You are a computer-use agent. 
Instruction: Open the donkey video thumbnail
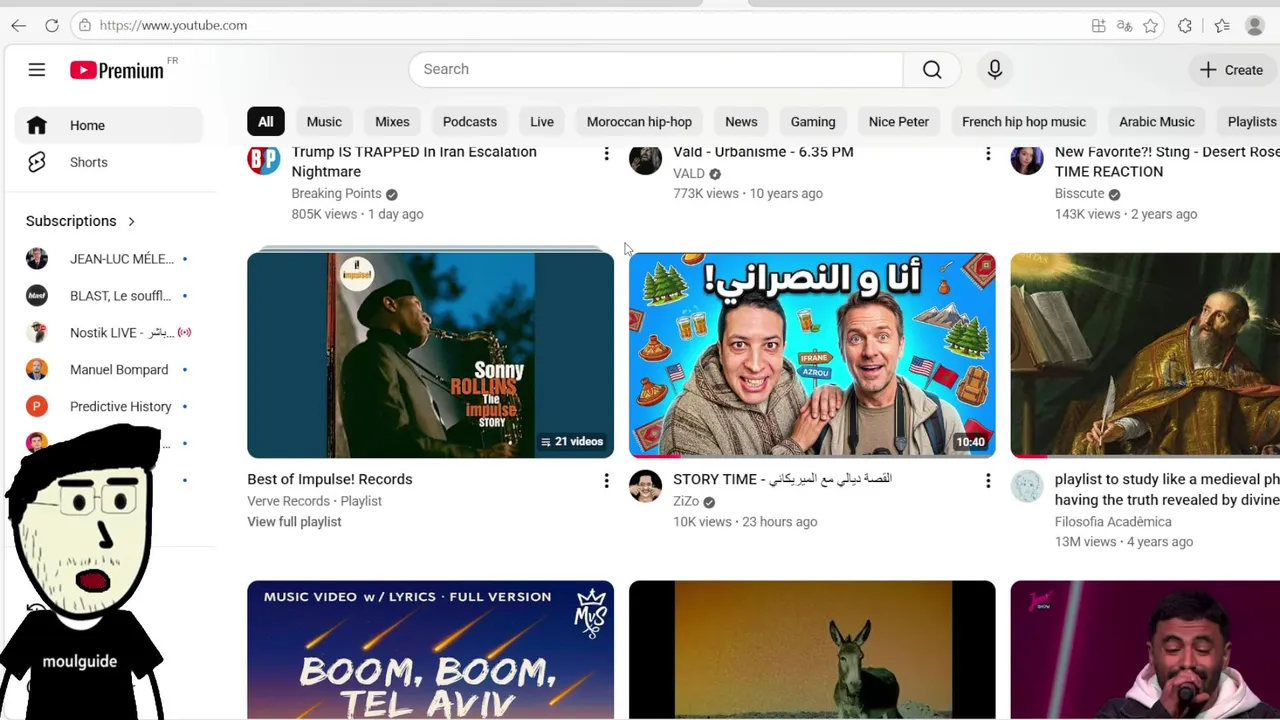click(x=812, y=650)
